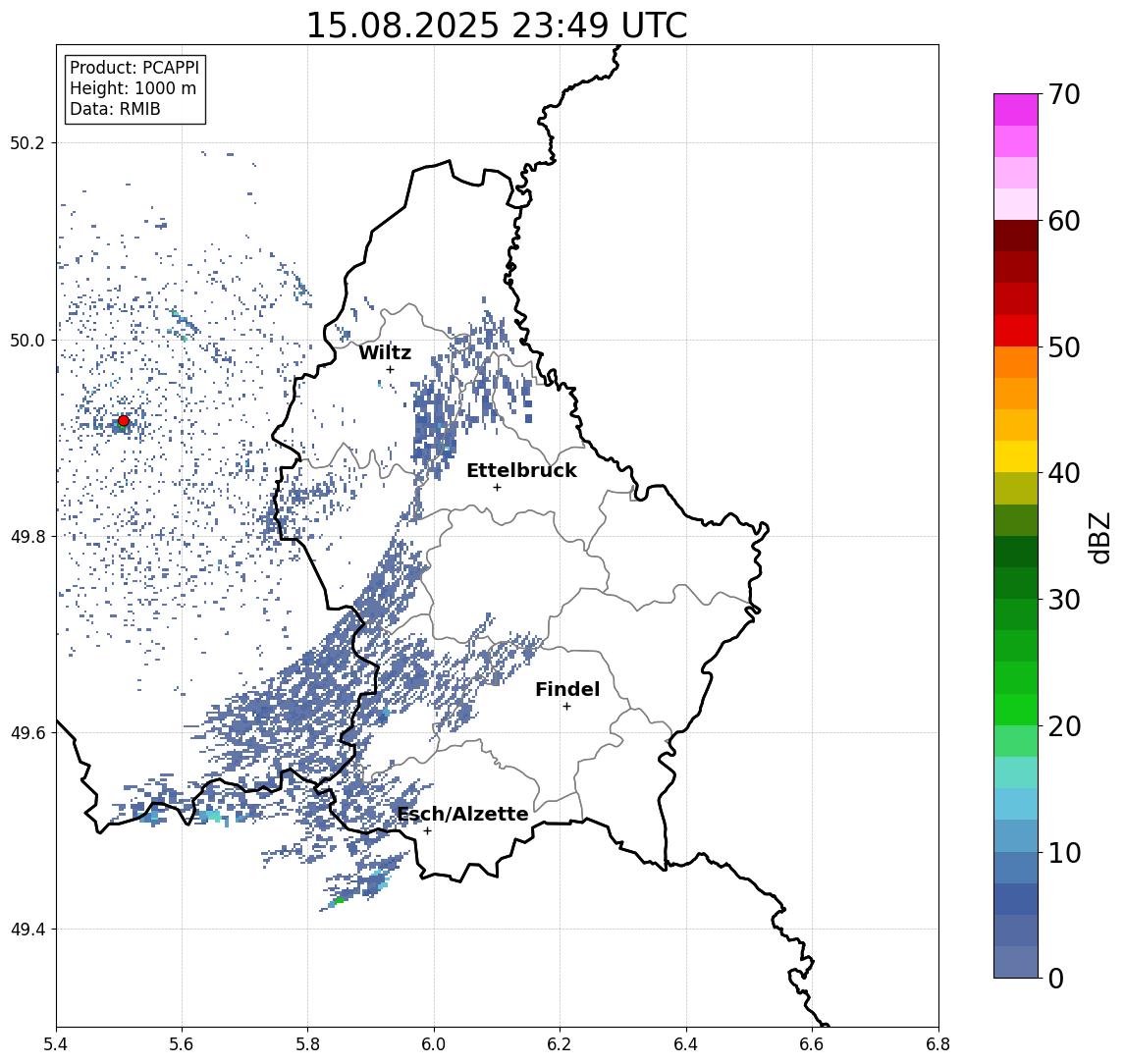
Task: Click the title '15.08.2025 23:49 UTC'
Action: pyautogui.click(x=497, y=26)
